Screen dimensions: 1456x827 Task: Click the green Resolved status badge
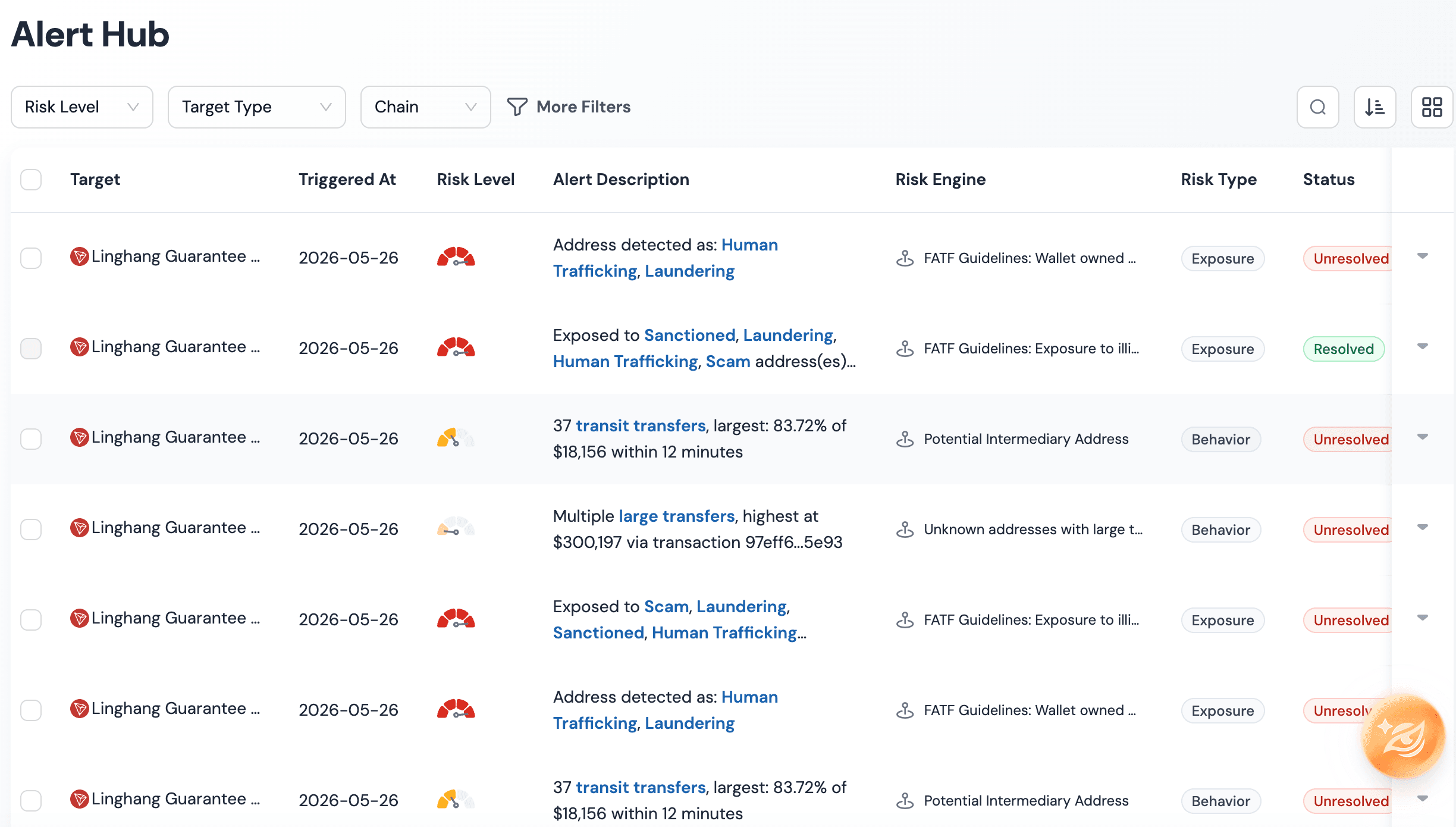tap(1344, 349)
